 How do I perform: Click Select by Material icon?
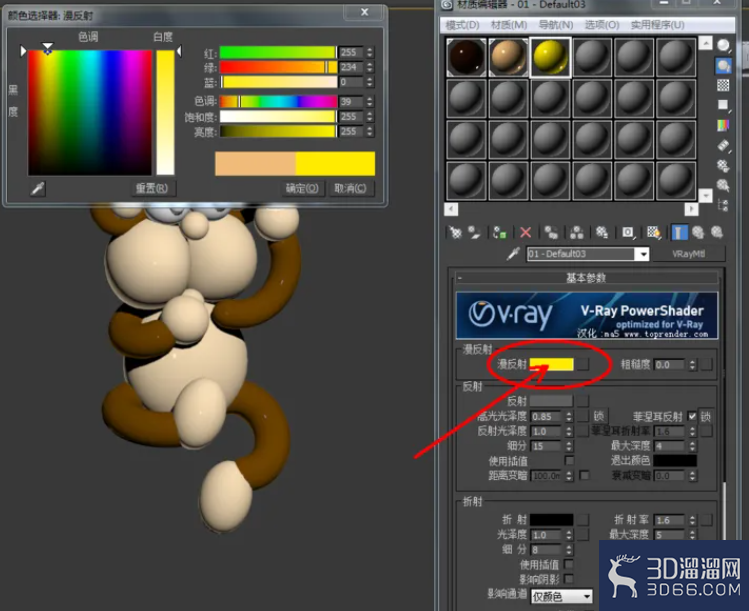click(x=723, y=185)
